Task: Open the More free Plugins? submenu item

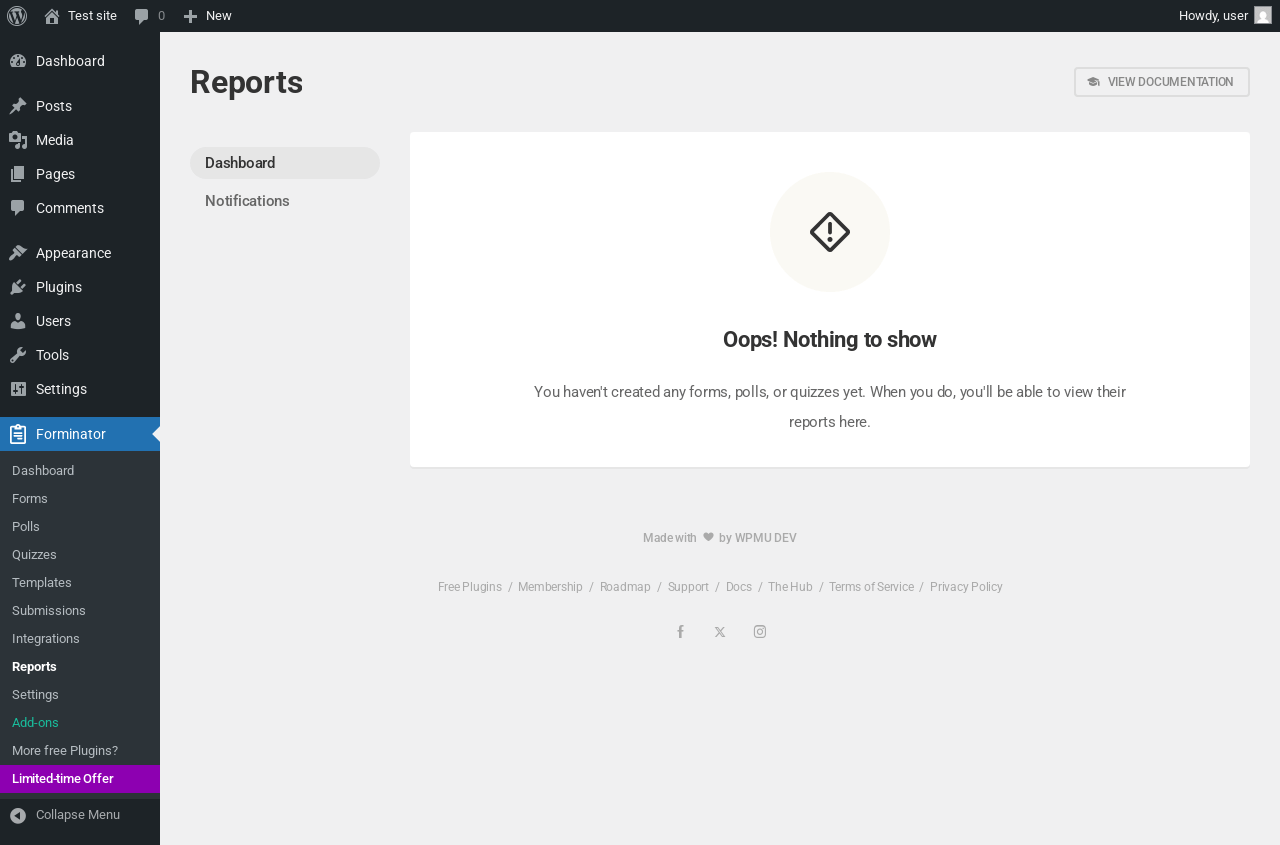Action: point(80,751)
